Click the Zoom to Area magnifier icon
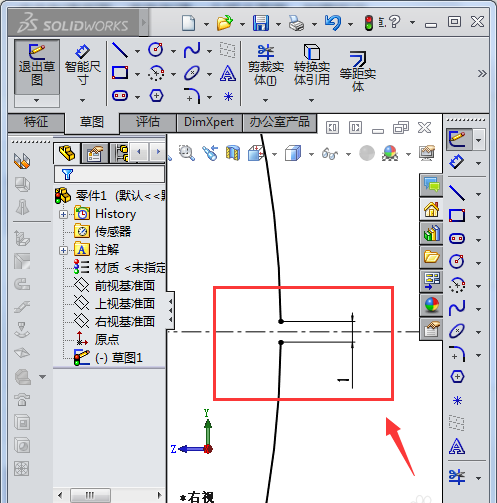The image size is (497, 503). (187, 153)
